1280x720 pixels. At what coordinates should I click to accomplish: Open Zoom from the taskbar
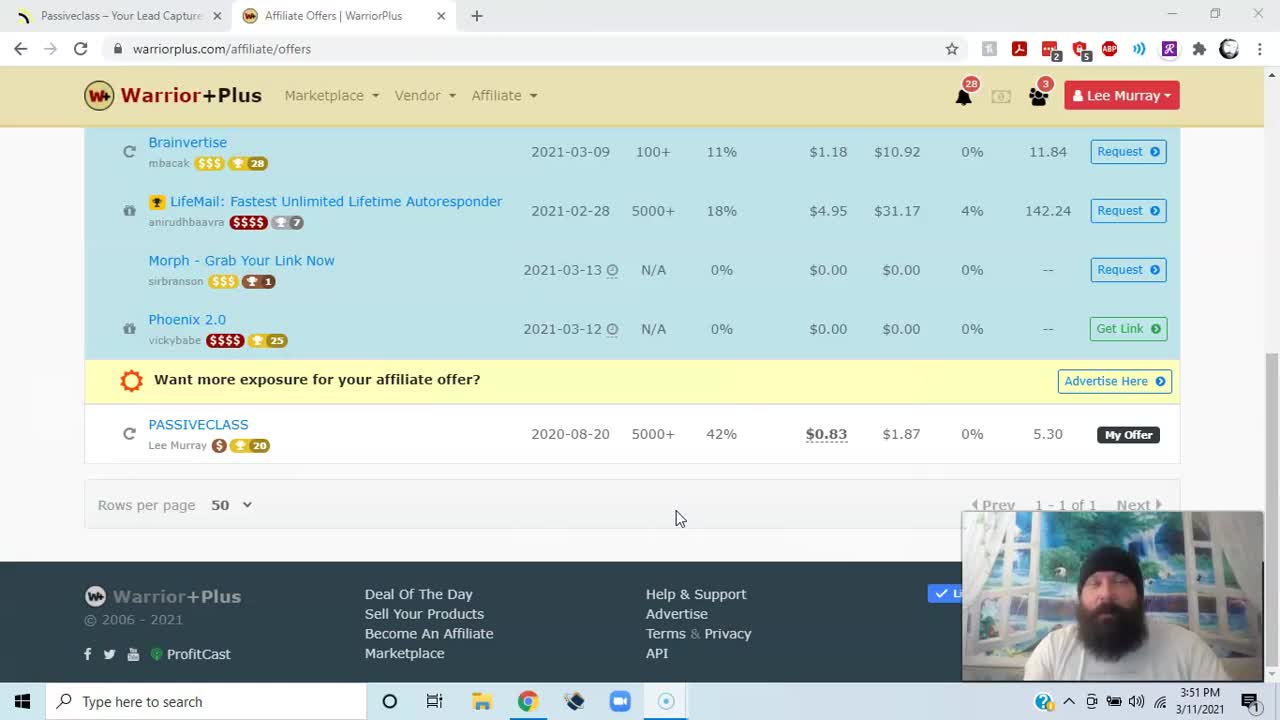[620, 701]
